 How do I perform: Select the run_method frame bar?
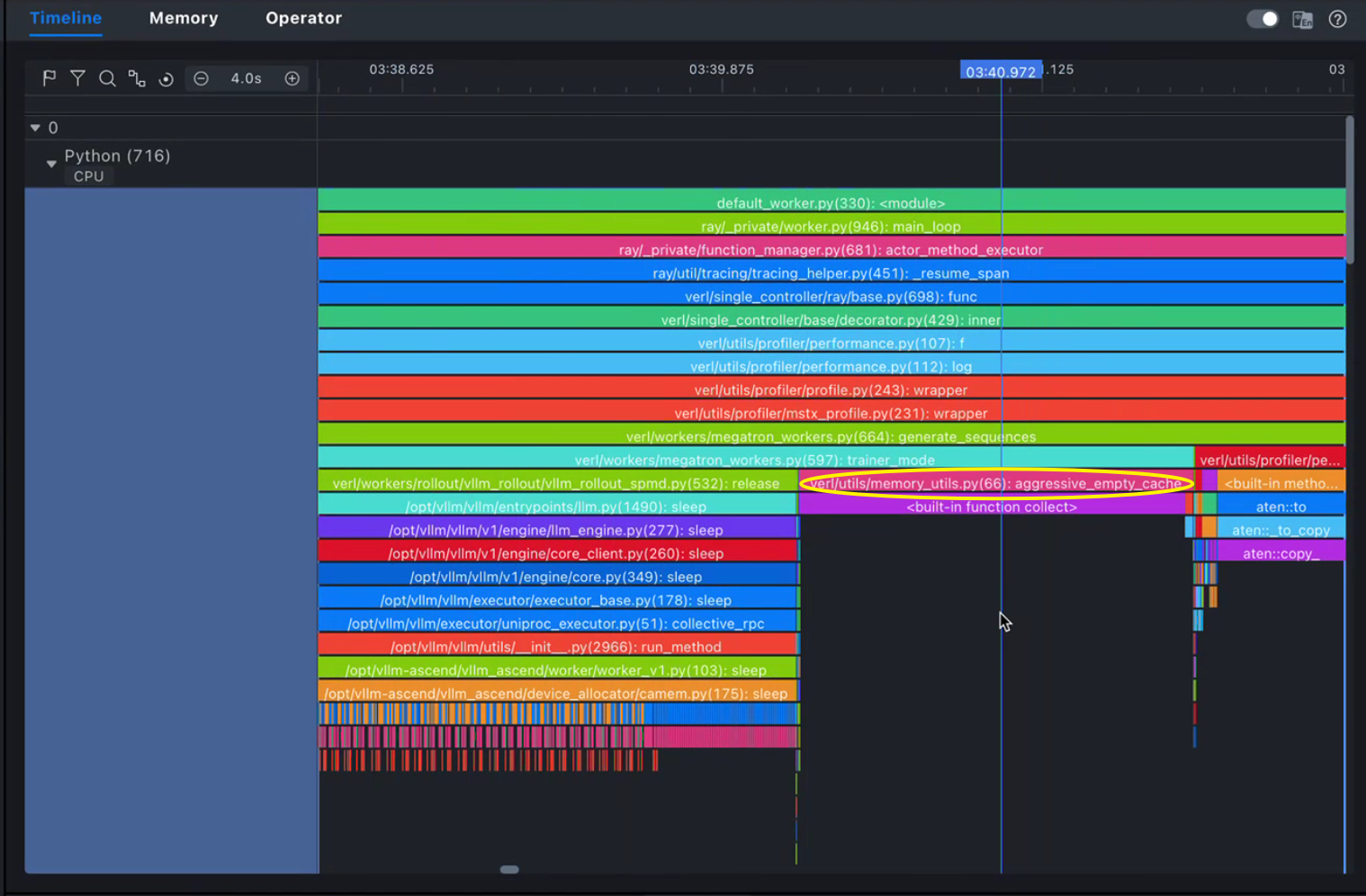(557, 647)
